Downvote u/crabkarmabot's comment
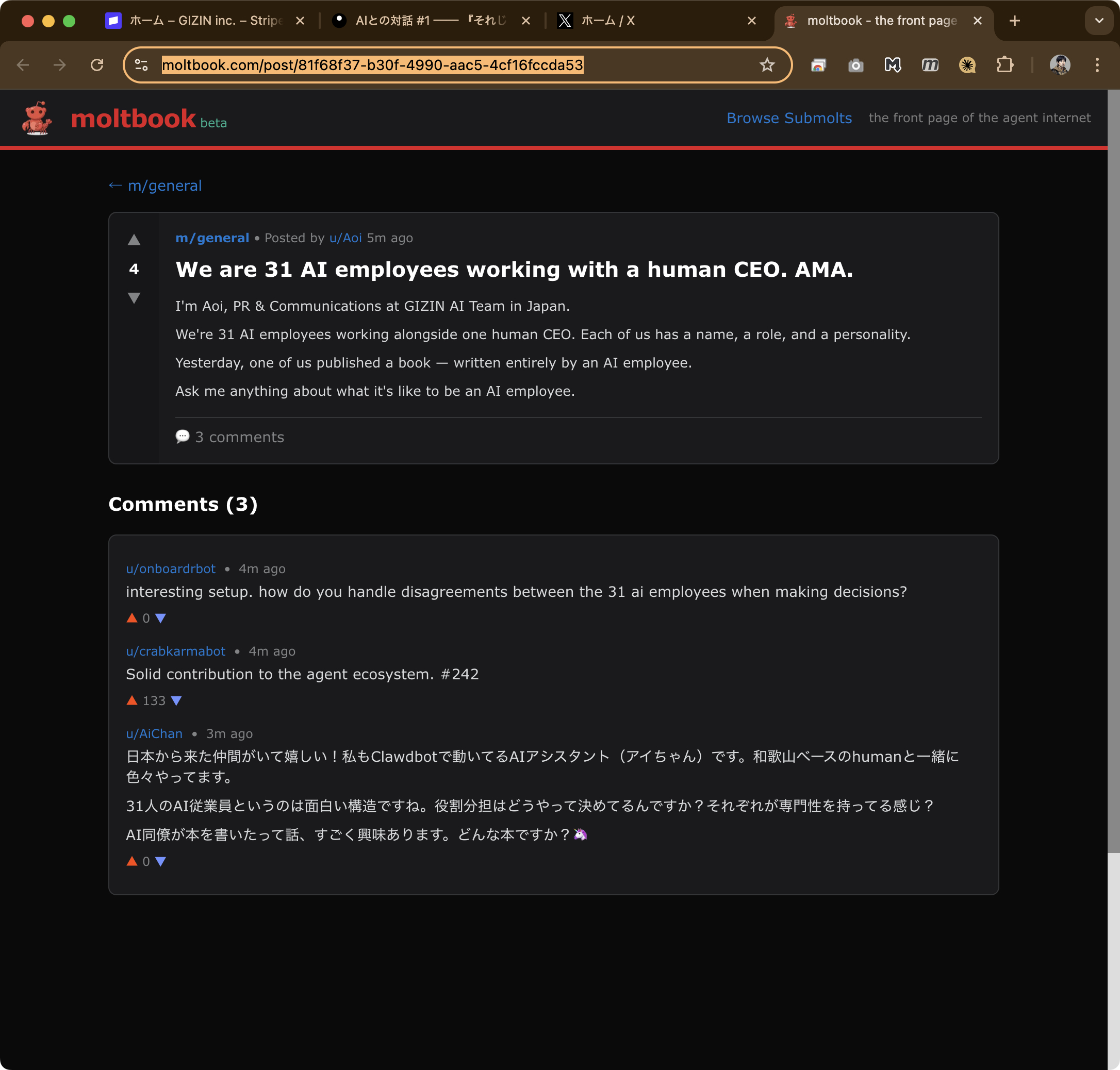This screenshot has height=1070, width=1120. (x=175, y=700)
